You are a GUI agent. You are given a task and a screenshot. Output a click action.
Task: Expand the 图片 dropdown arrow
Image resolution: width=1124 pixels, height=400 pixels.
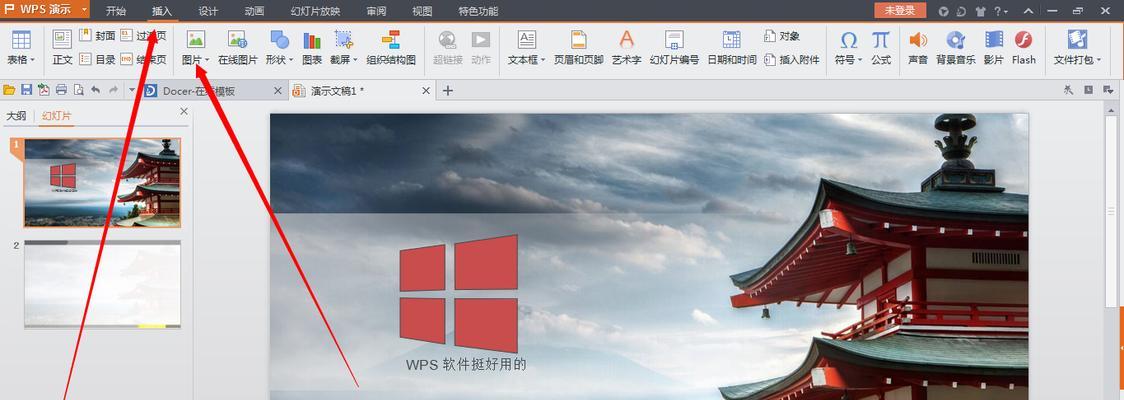(207, 60)
